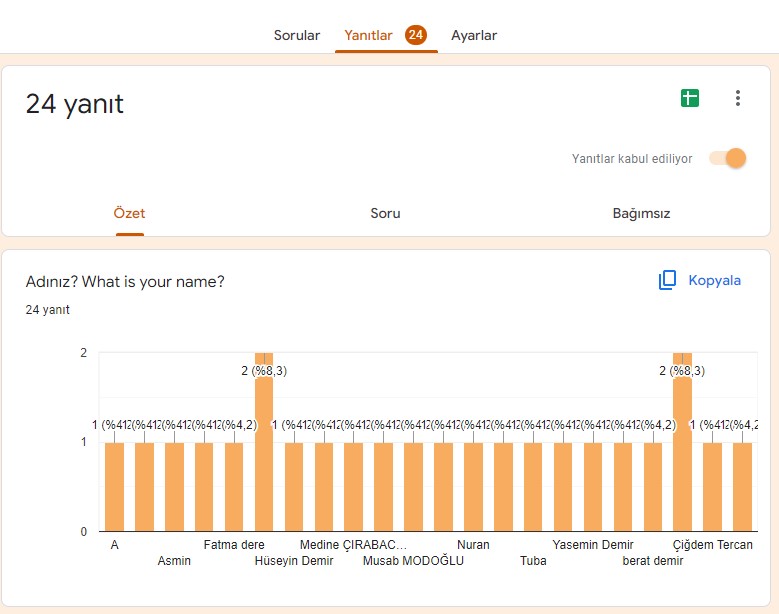Viewport: 779px width, 614px height.
Task: Show the Özet summary view
Action: [x=129, y=213]
